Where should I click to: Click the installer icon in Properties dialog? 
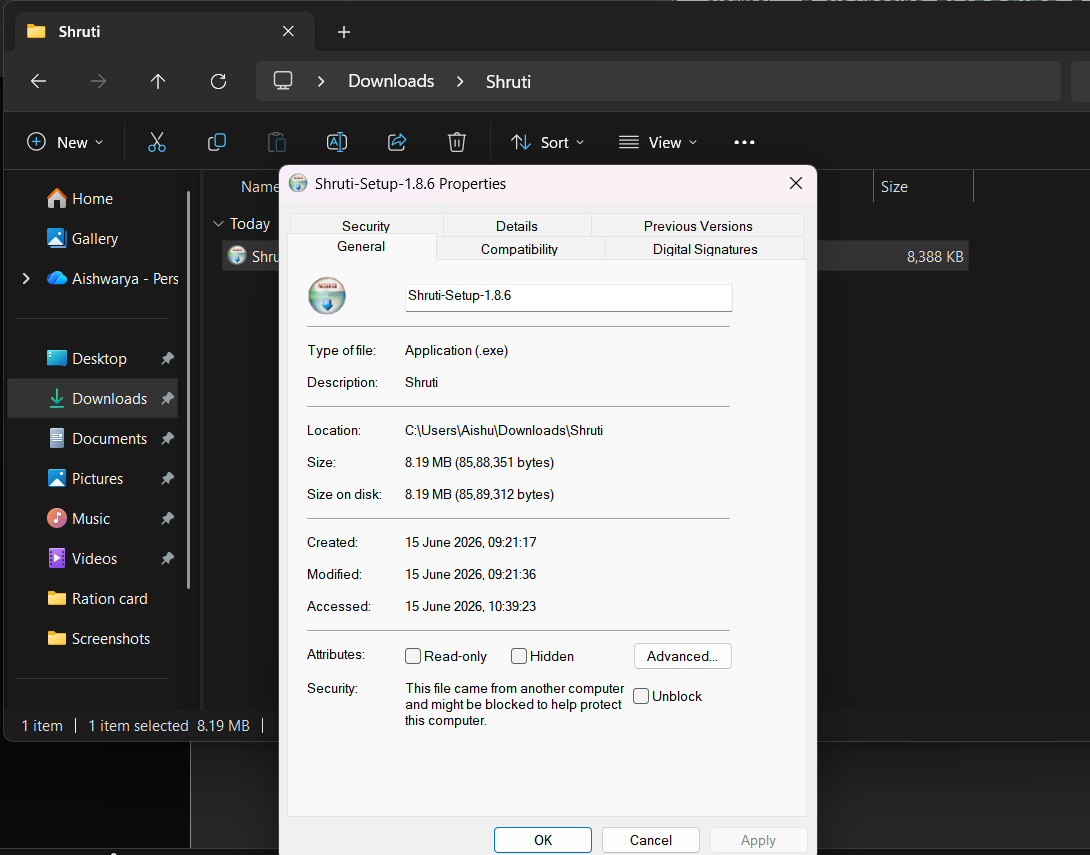tap(327, 295)
